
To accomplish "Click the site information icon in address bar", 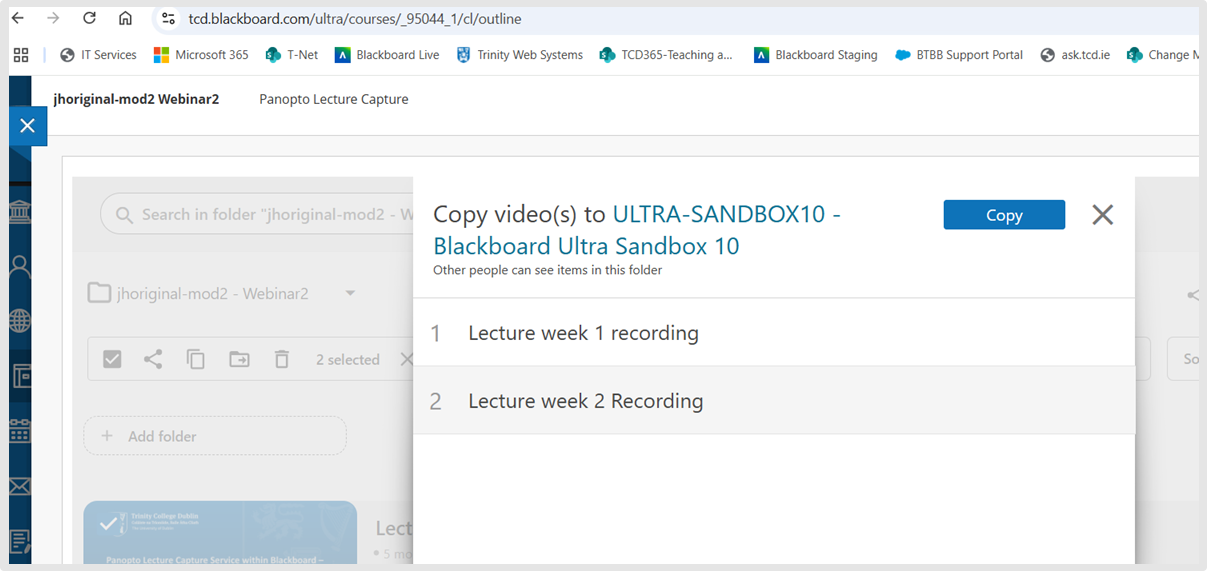I will point(168,19).
